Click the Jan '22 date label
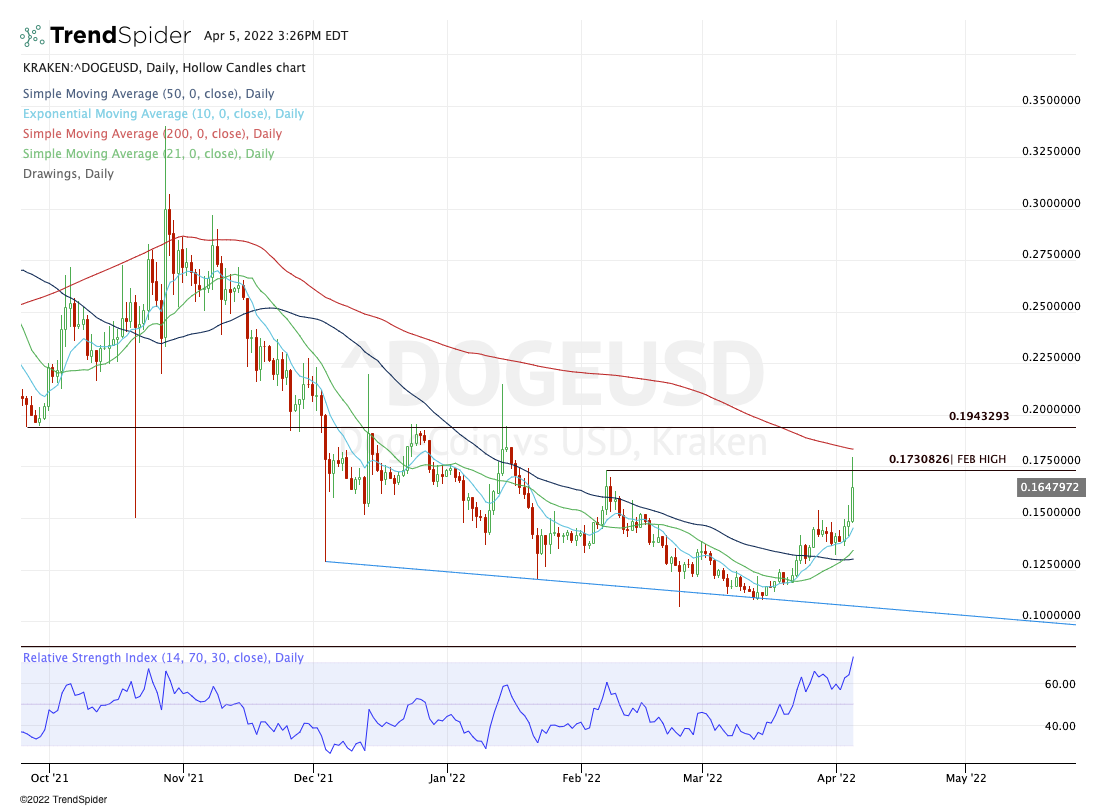Screen dimensions: 1106x809 [x=447, y=778]
